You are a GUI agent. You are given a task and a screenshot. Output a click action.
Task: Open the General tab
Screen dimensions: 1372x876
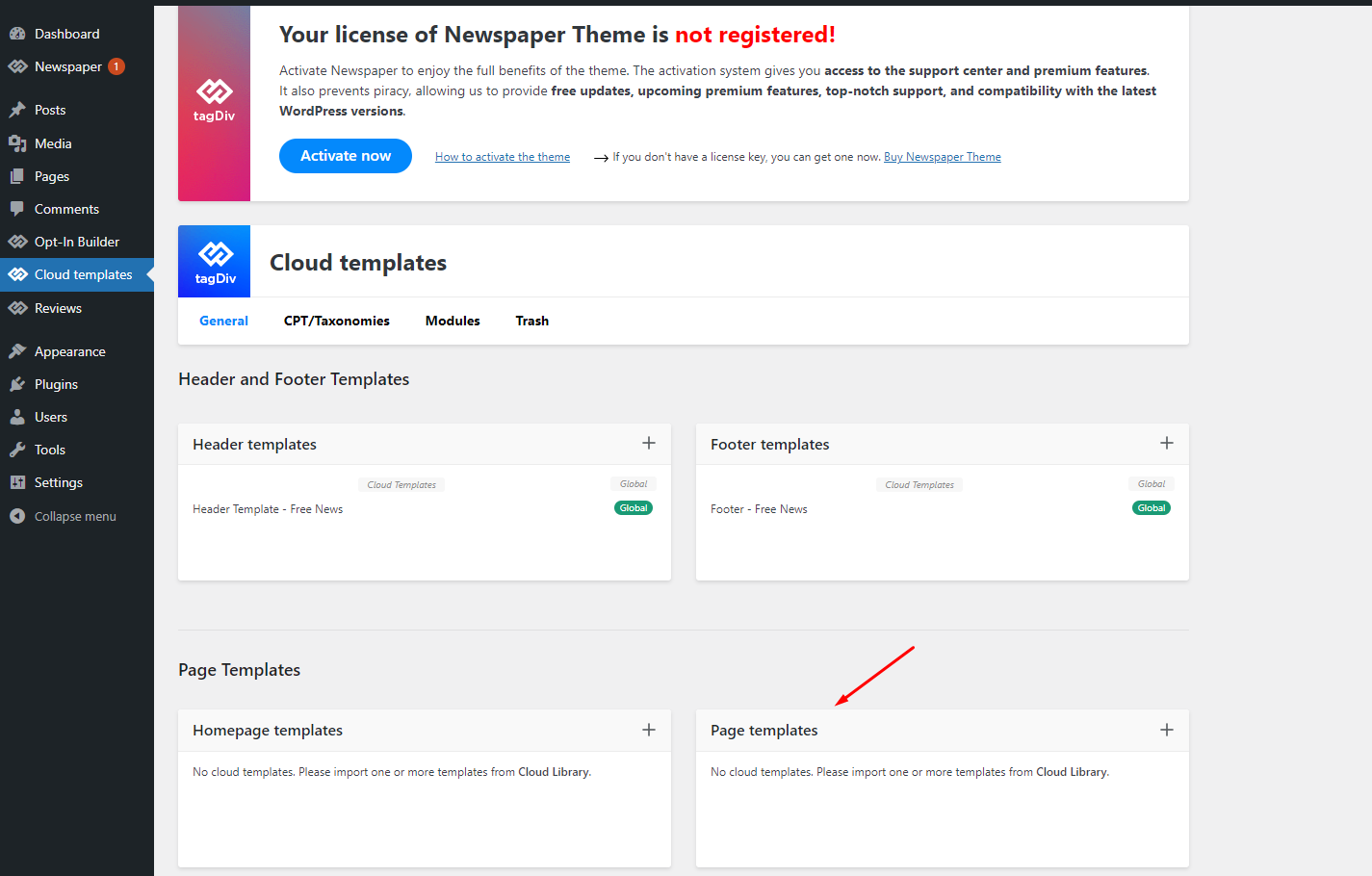pyautogui.click(x=223, y=321)
